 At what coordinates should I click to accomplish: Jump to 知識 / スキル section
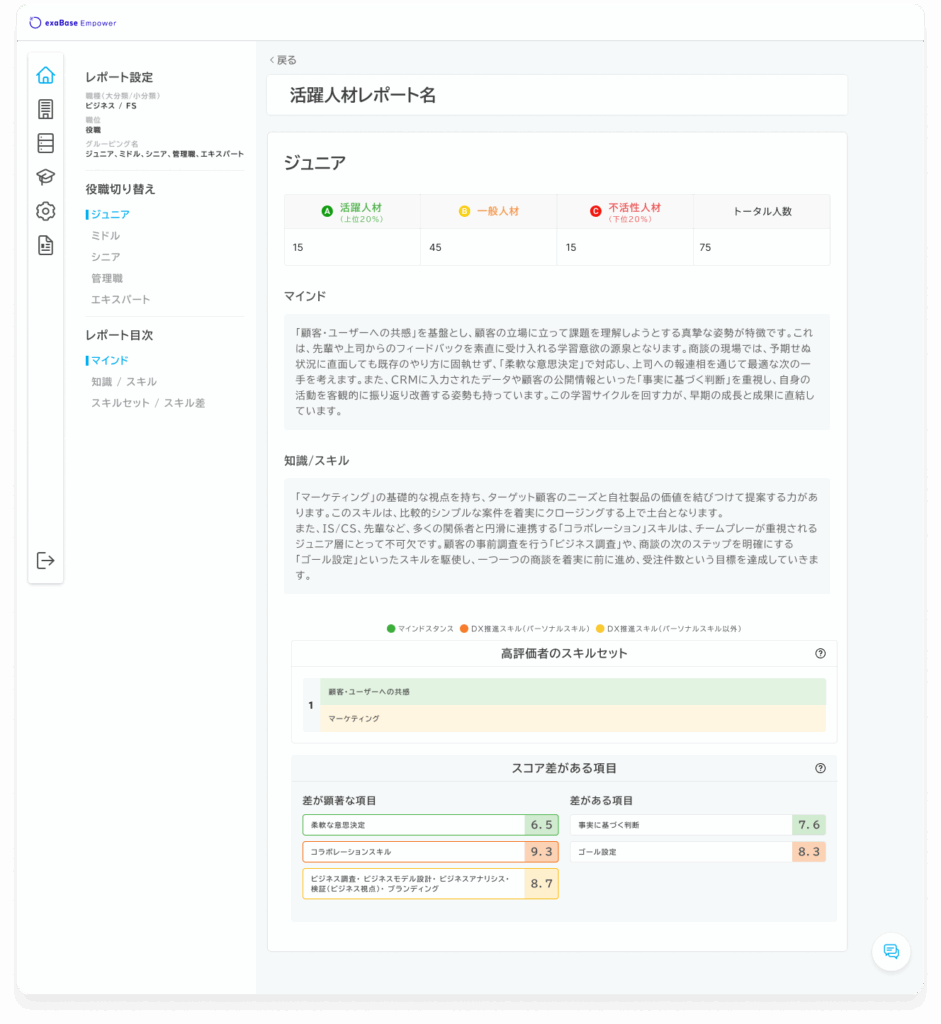(x=124, y=382)
